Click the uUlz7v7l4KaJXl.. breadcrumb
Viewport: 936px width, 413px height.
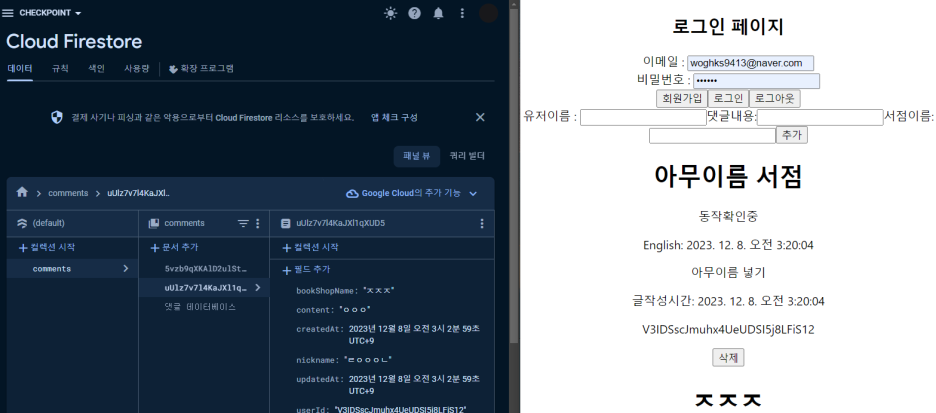click(x=138, y=193)
